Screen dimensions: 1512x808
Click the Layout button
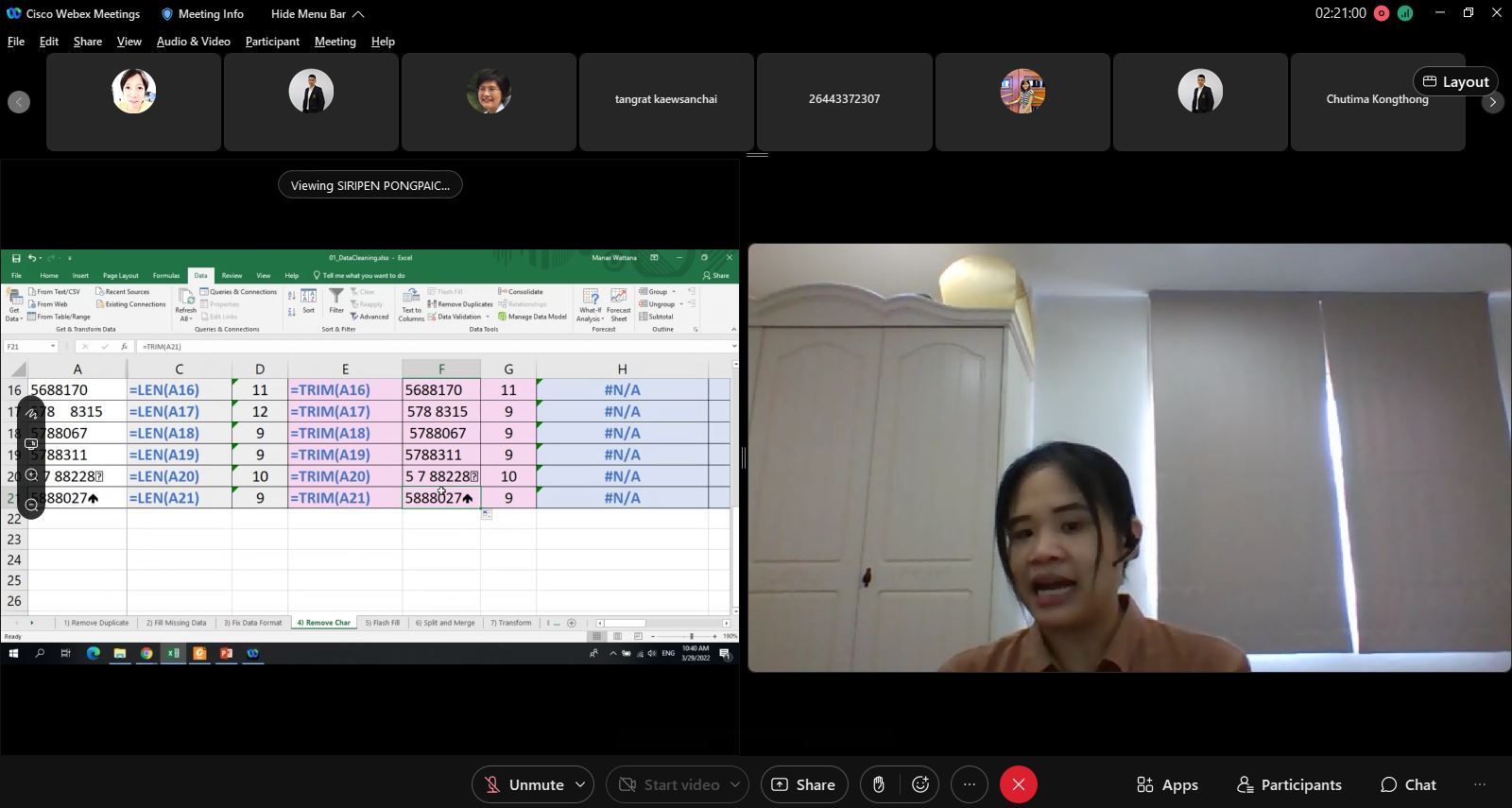coord(1455,81)
